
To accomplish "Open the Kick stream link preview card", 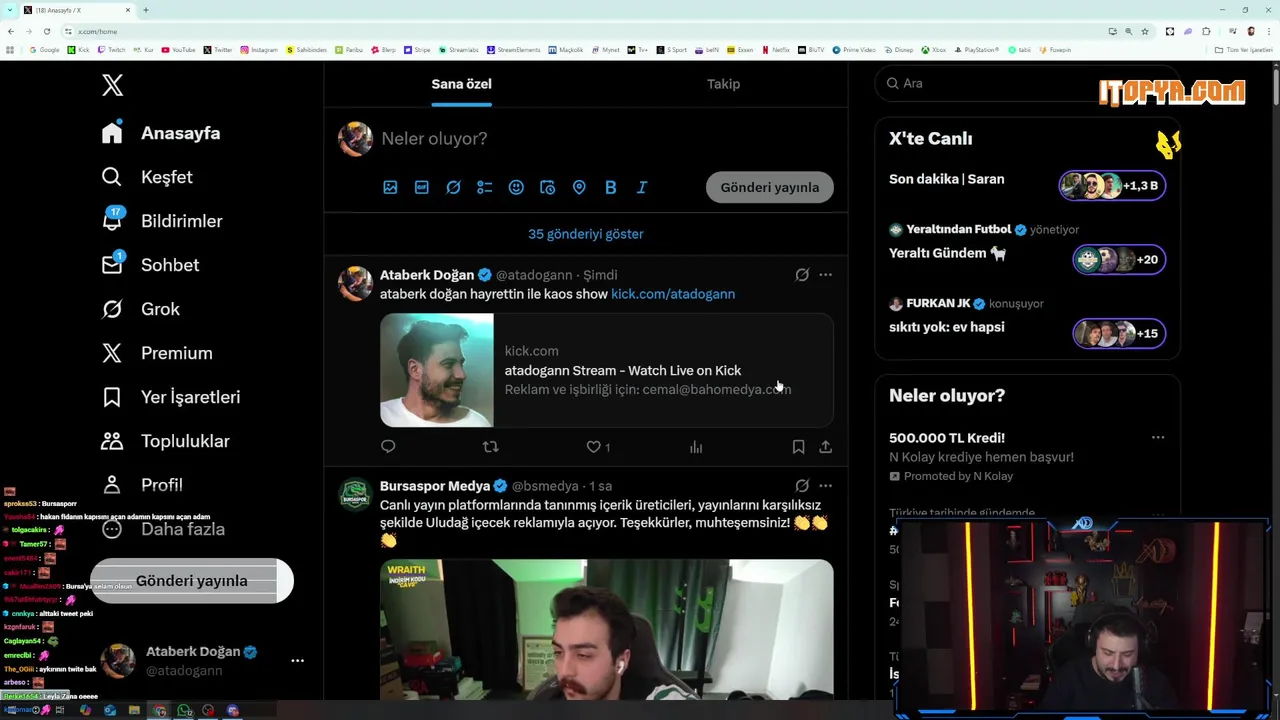I will tap(606, 370).
